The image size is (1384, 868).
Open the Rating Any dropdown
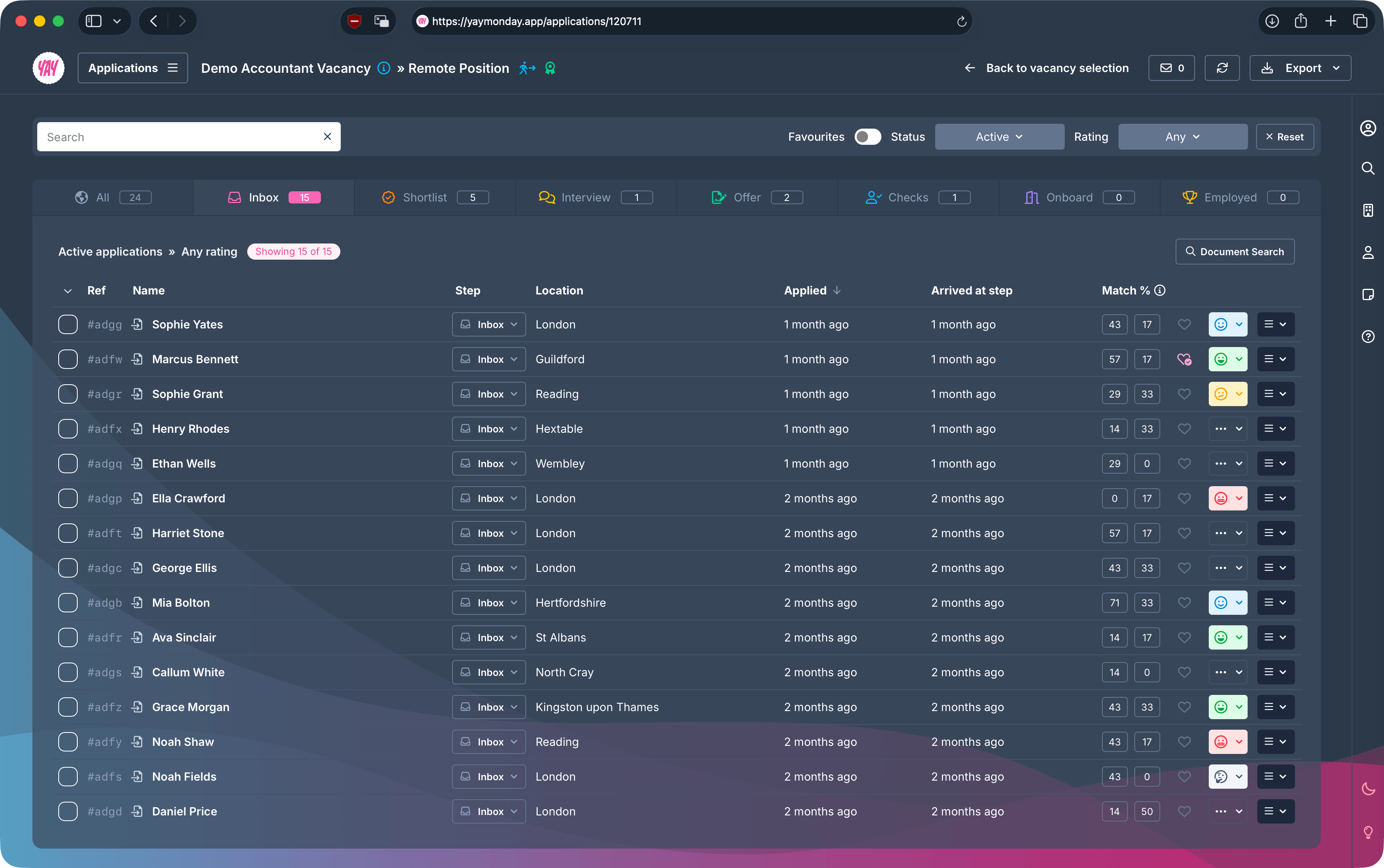click(x=1182, y=137)
